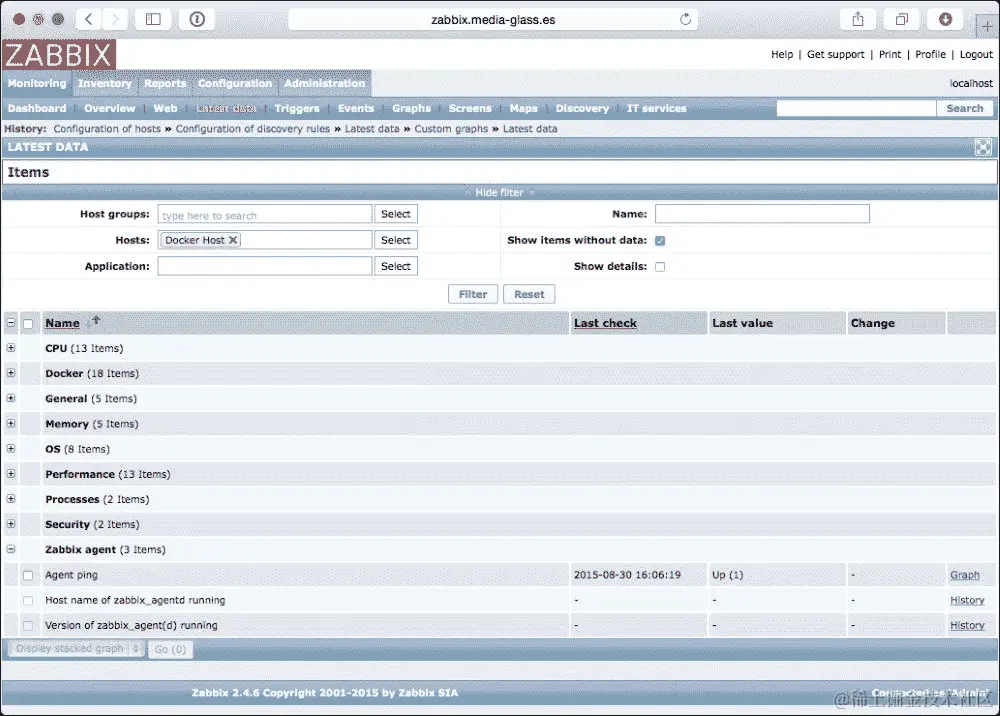Click the Name filter input field
This screenshot has height=716, width=1000.
[762, 213]
